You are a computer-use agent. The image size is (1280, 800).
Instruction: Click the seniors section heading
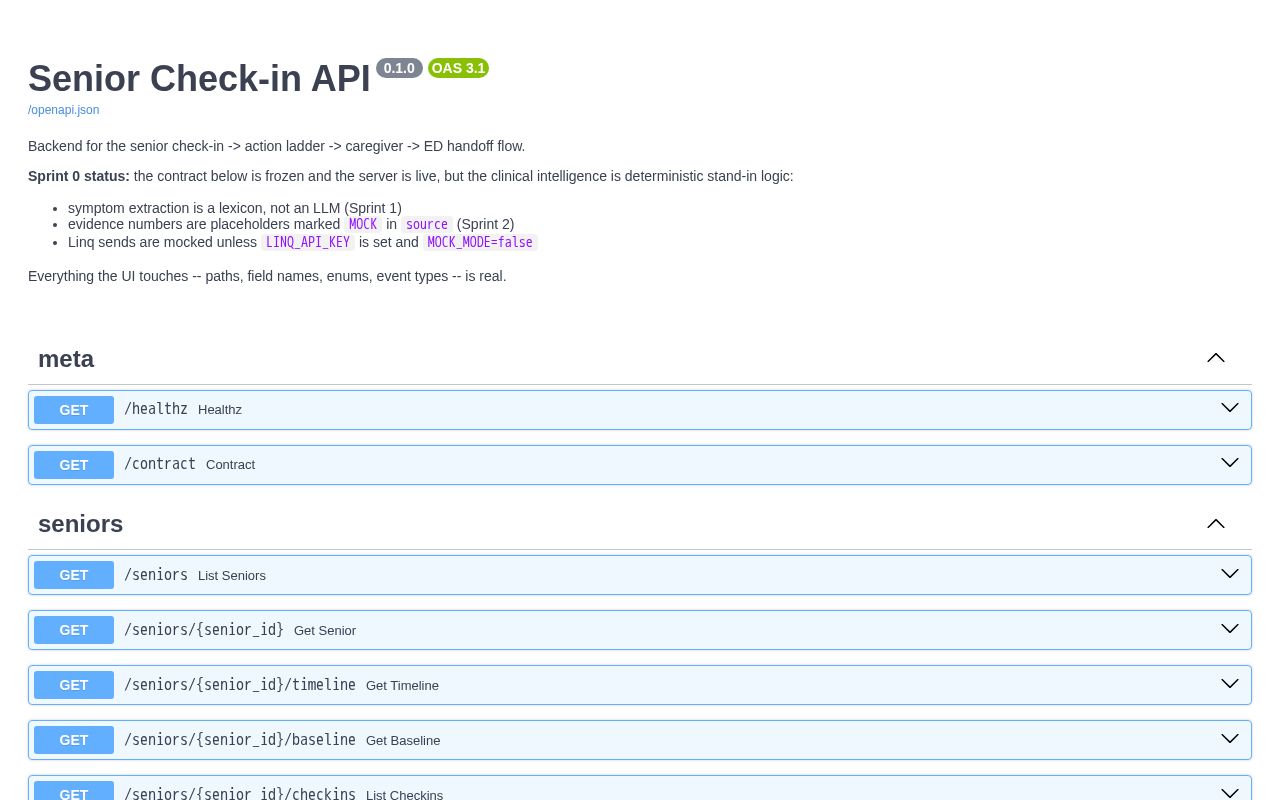[x=81, y=524]
